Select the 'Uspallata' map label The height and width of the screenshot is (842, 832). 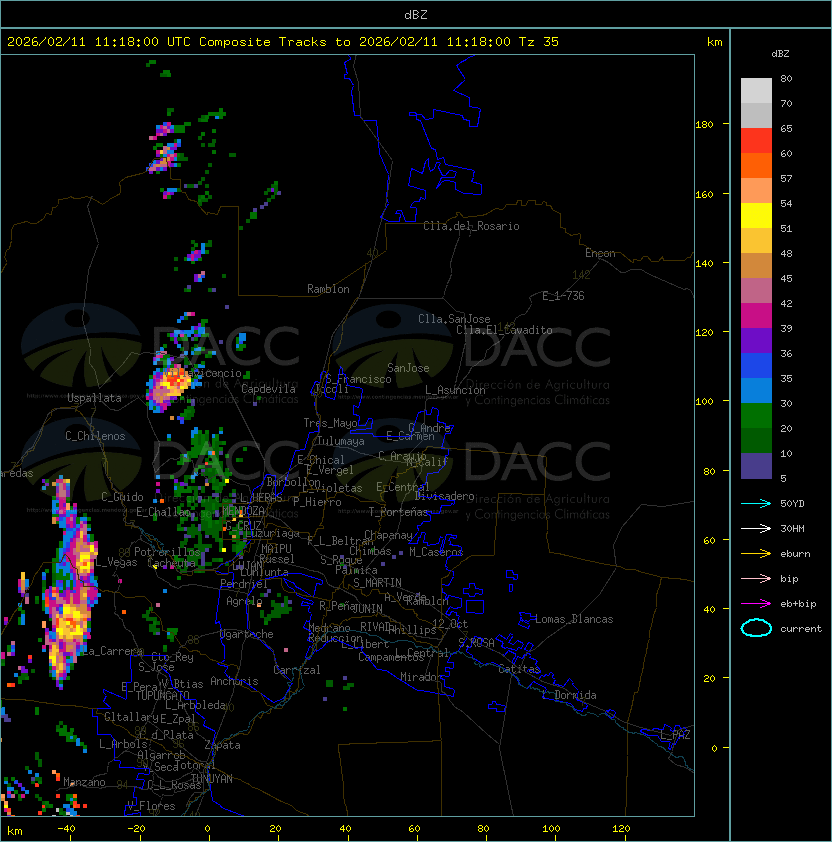click(x=94, y=398)
